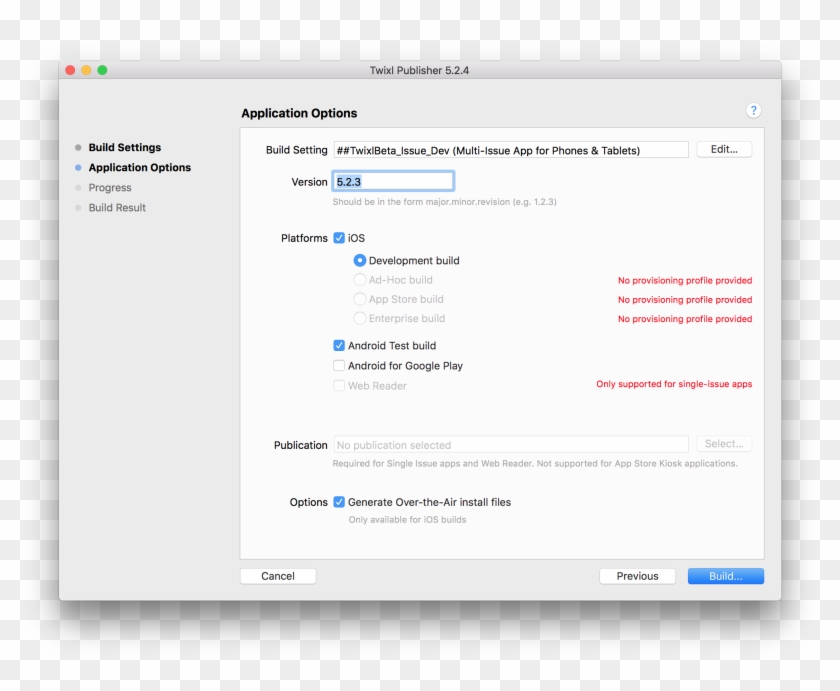Open the Build Settings step
The image size is (840, 691).
(x=124, y=147)
